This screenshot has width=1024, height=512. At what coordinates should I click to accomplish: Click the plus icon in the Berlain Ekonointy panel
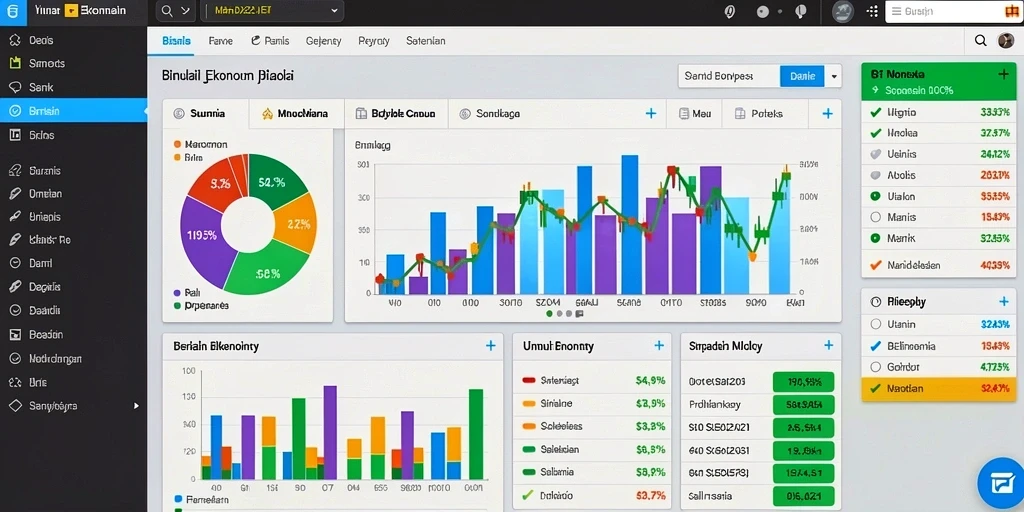[490, 346]
